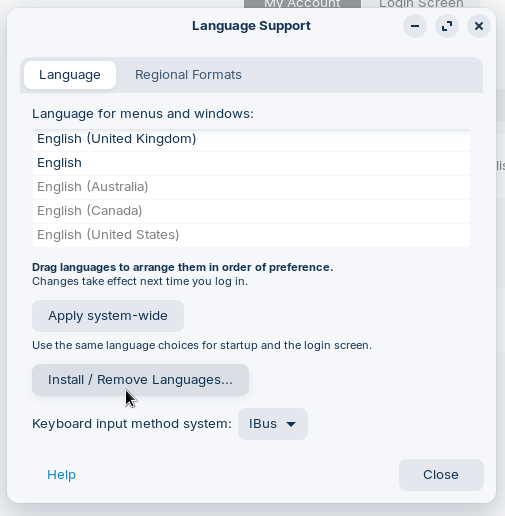This screenshot has height=516, width=505.
Task: Open the IBus input method dropdown
Action: (x=273, y=424)
